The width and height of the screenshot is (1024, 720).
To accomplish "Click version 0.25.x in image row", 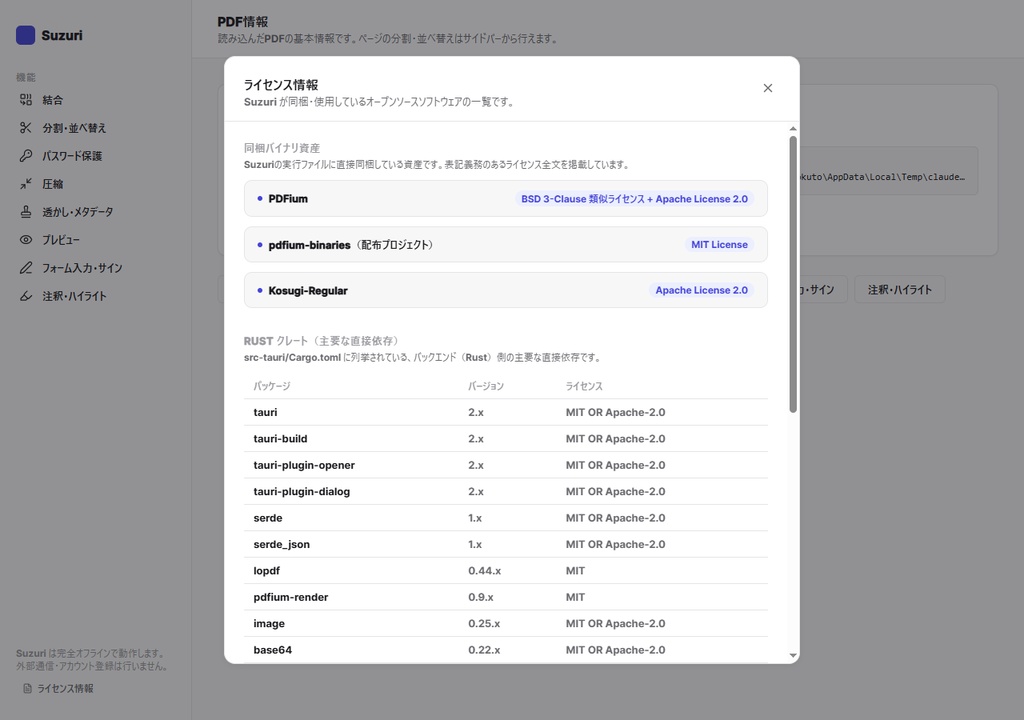I will (484, 624).
